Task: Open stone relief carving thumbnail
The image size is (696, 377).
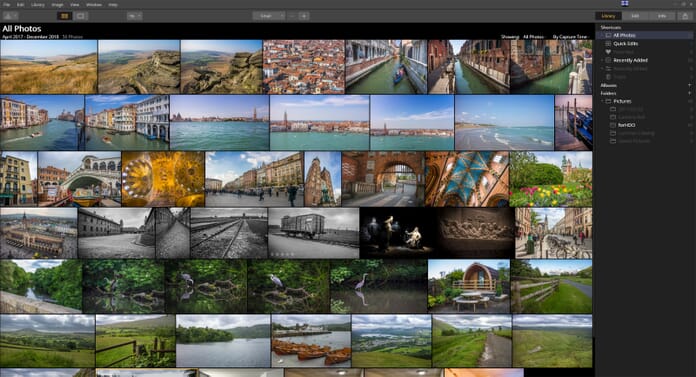Action: click(476, 233)
